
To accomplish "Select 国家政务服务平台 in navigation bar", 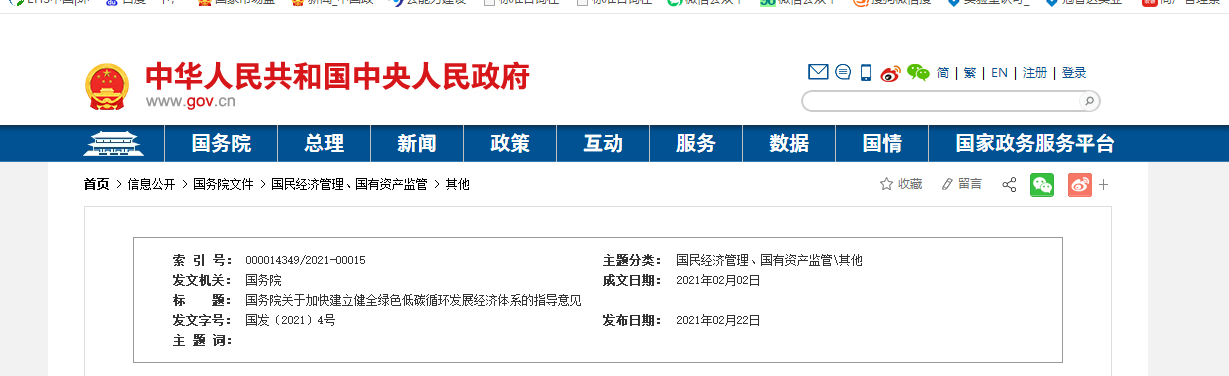I will 1035,144.
